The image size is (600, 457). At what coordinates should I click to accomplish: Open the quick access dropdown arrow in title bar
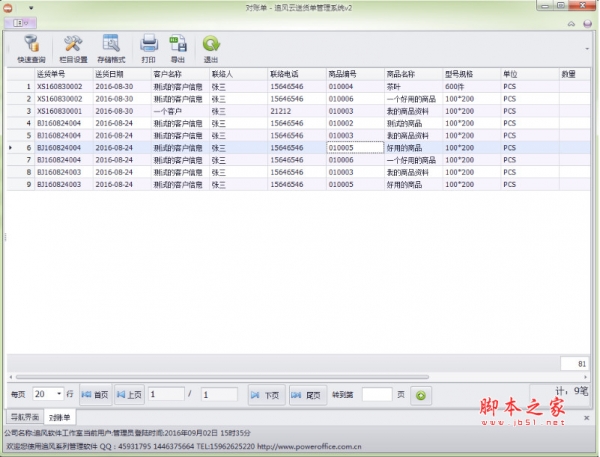[x=31, y=8]
